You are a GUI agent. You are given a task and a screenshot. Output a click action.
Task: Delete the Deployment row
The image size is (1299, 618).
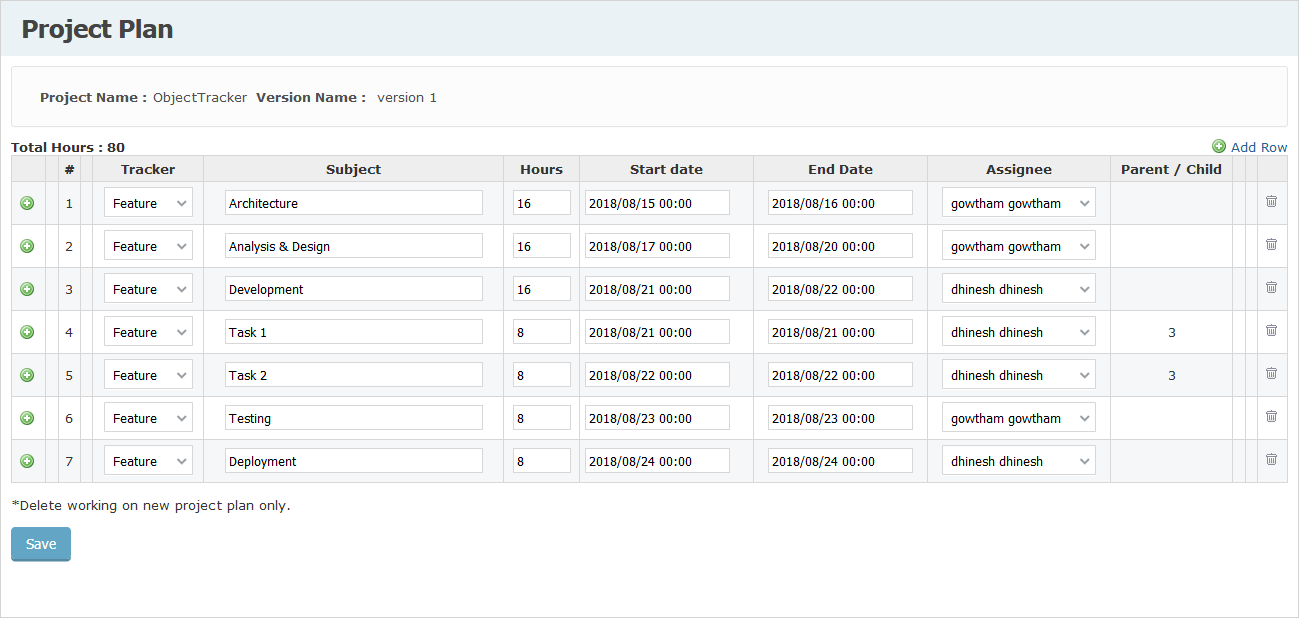1271,459
